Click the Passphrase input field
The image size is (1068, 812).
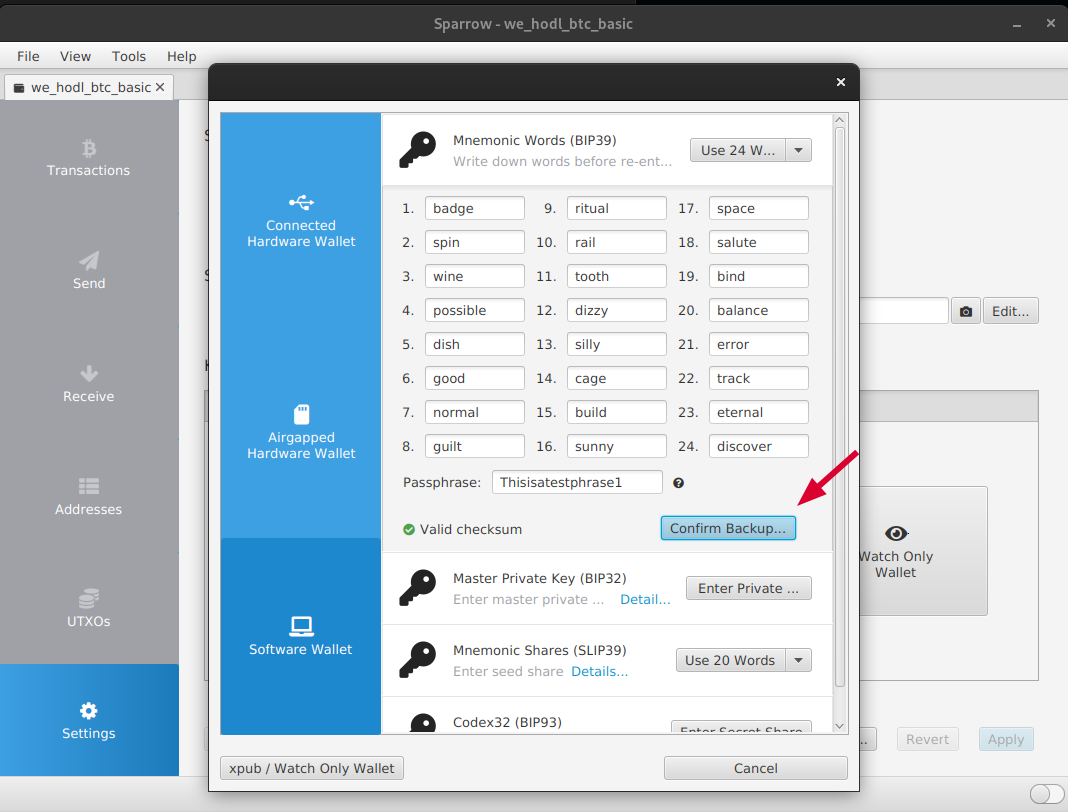pos(577,482)
